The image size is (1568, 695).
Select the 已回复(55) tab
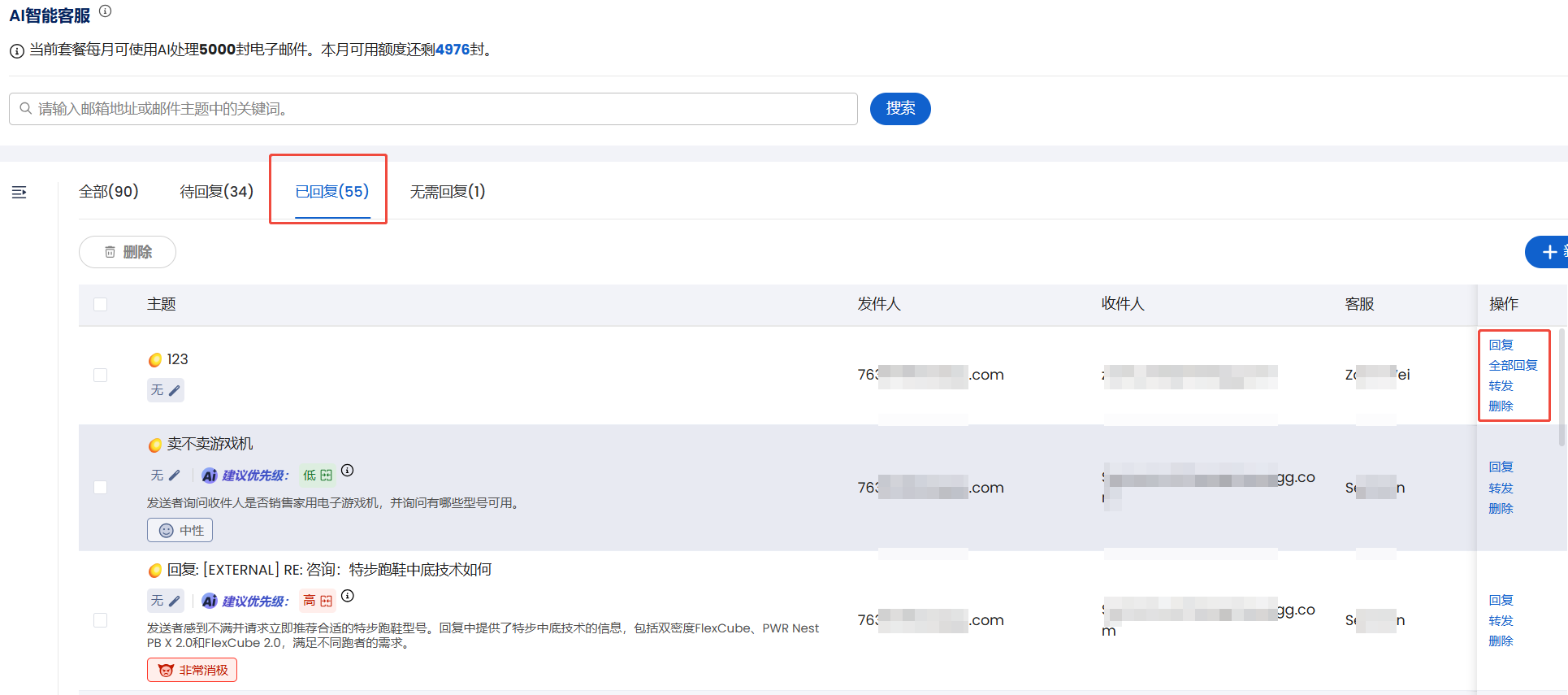click(332, 191)
